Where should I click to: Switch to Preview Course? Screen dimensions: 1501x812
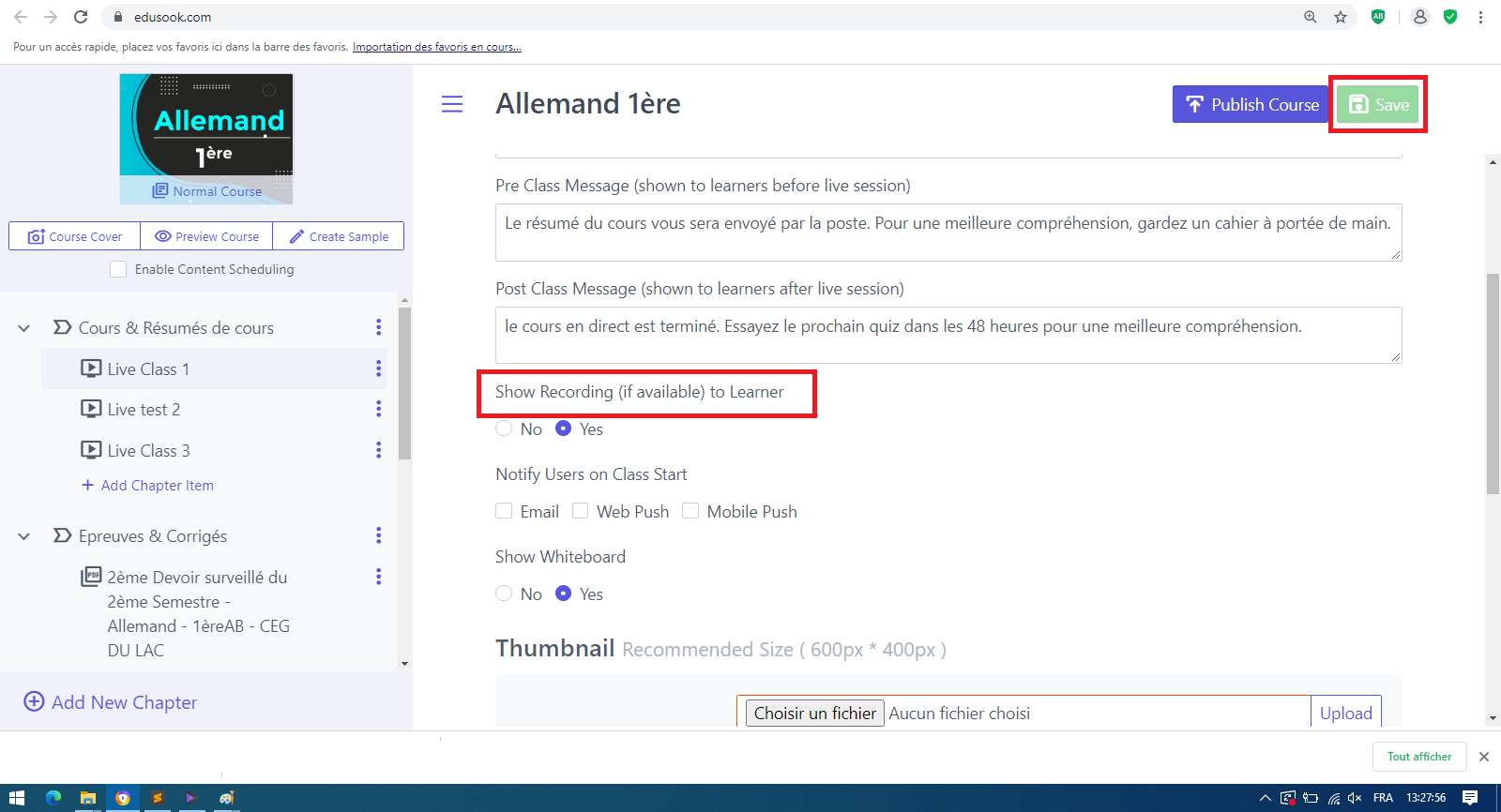coord(206,236)
